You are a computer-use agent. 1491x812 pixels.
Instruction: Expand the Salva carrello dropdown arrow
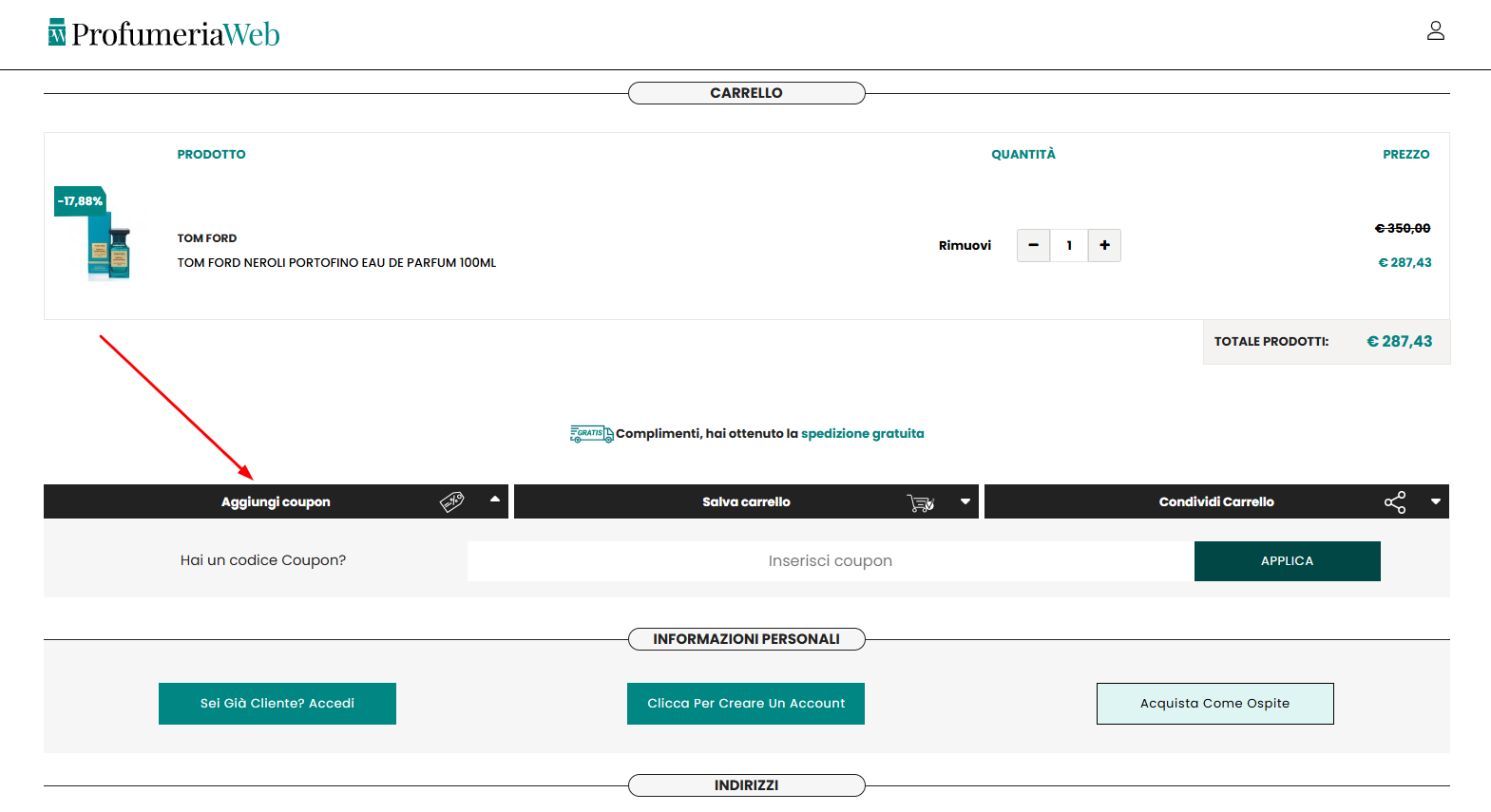click(x=965, y=501)
